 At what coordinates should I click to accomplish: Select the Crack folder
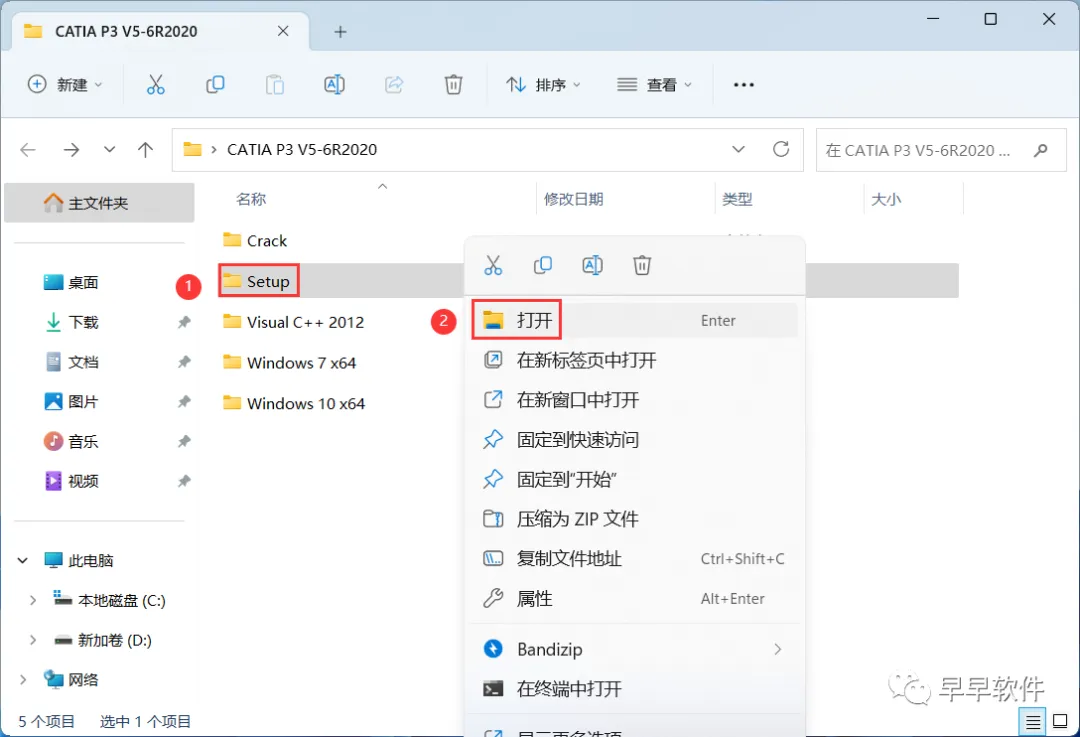click(255, 240)
